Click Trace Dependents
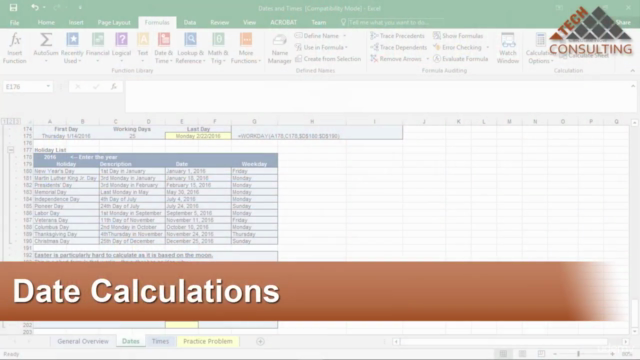Image resolution: width=640 pixels, height=360 pixels. [398, 47]
